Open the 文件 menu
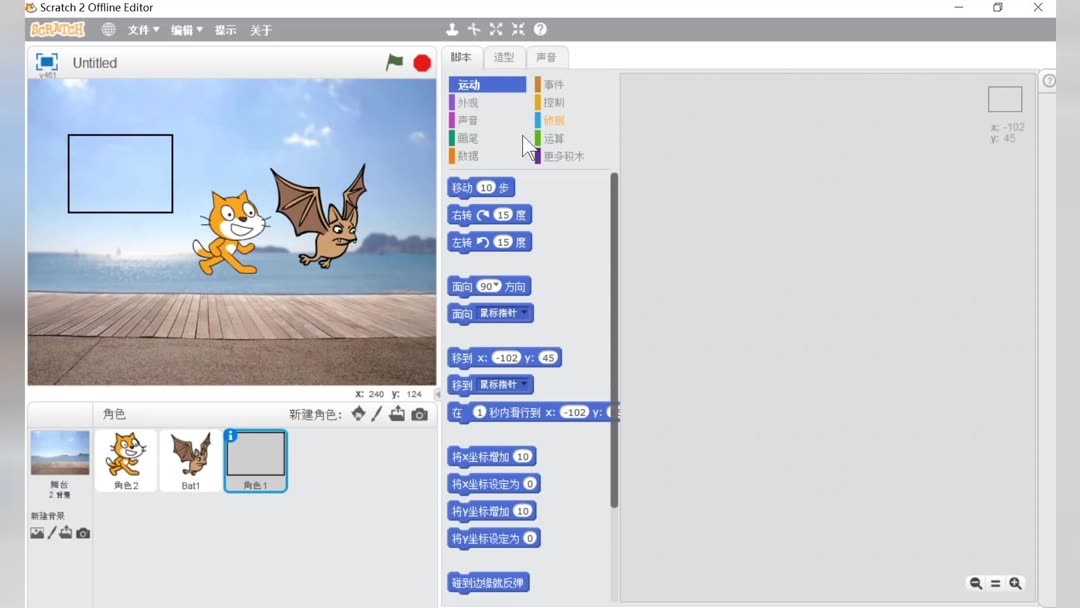This screenshot has height=608, width=1080. click(x=141, y=29)
